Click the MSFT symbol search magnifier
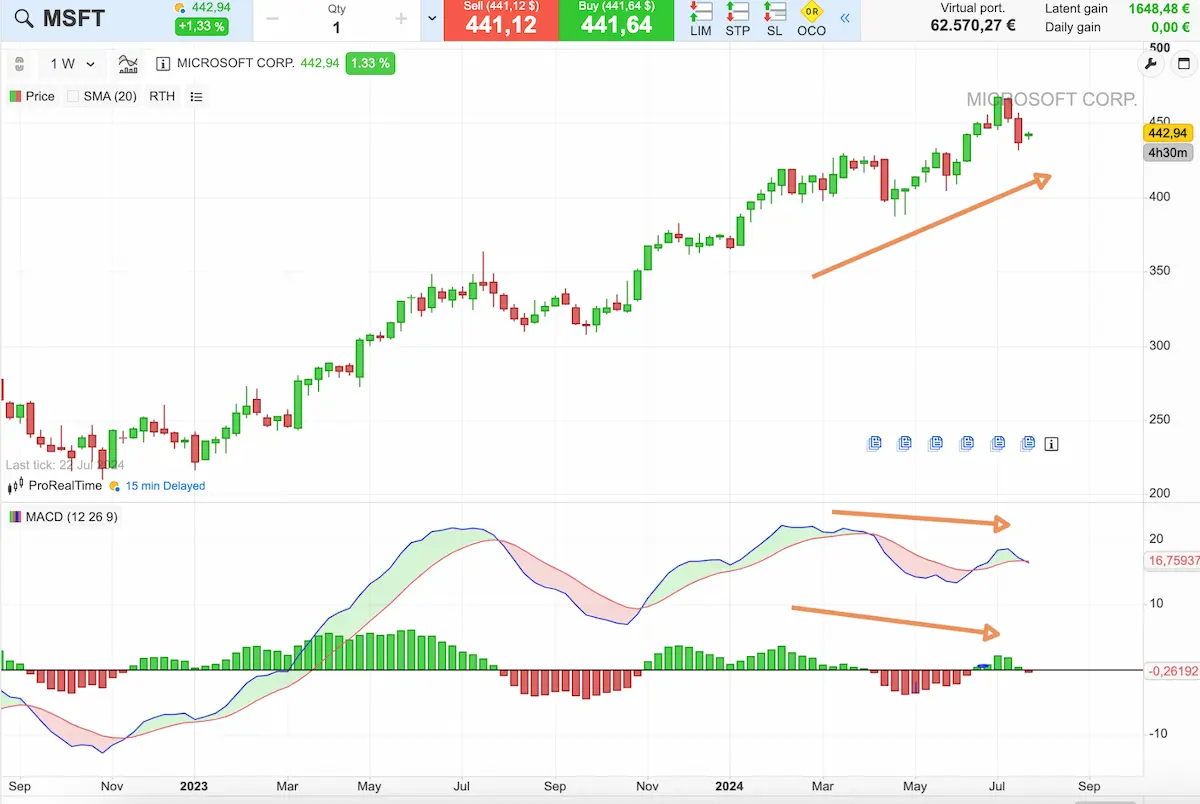 [x=24, y=19]
